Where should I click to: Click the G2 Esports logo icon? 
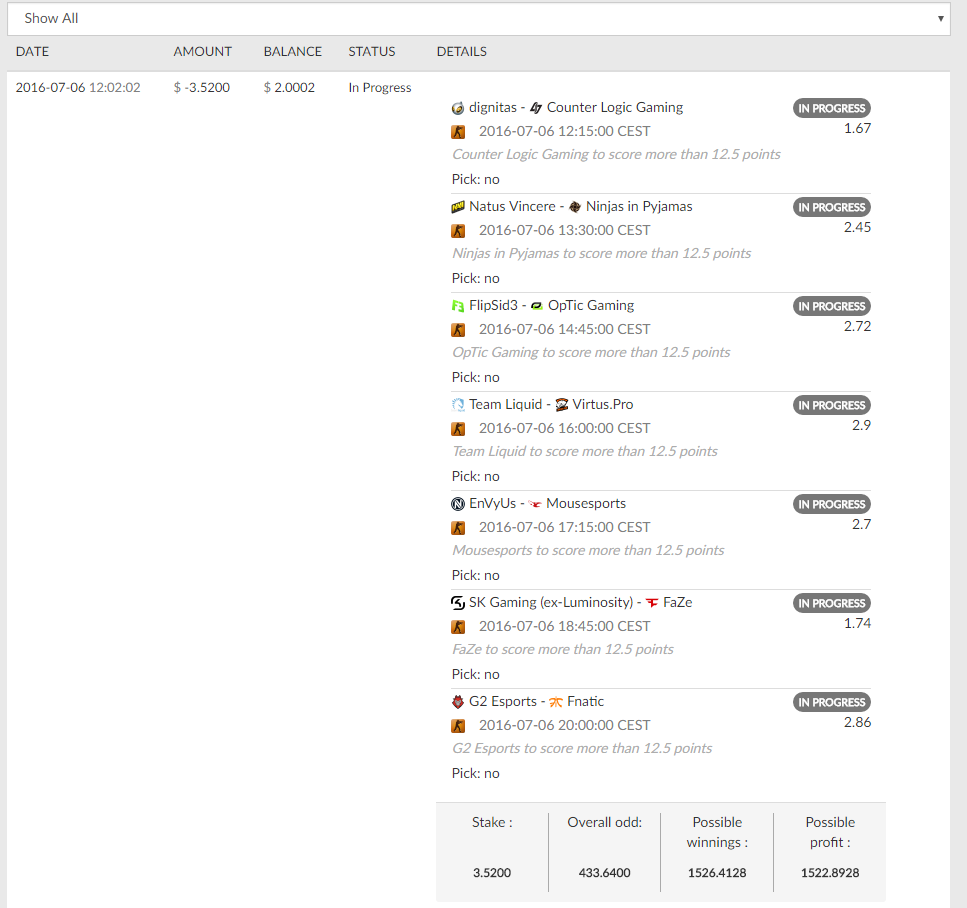click(458, 702)
